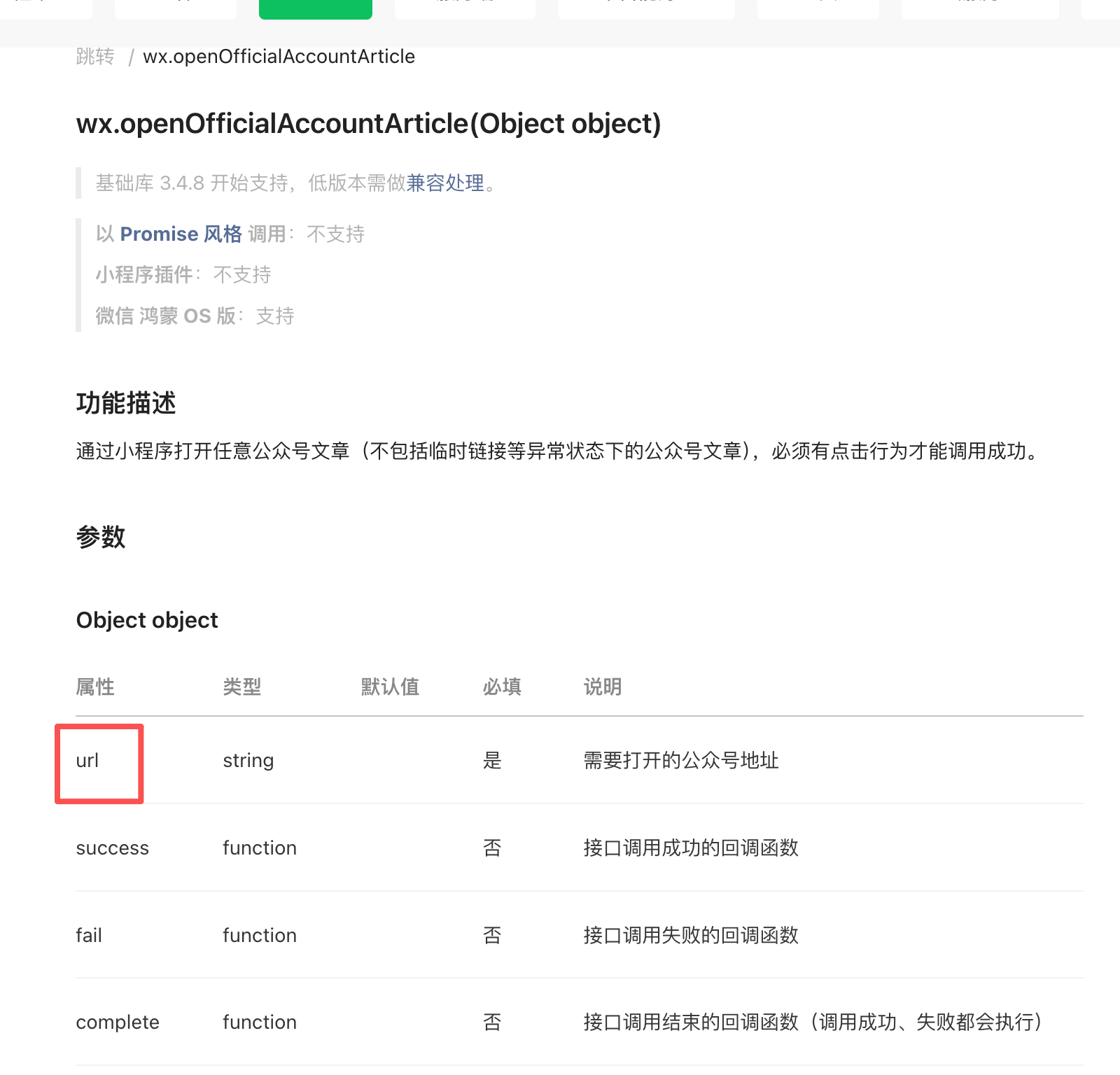The image size is (1120, 1075).
Task: Click the 默认值 column header
Action: pos(390,687)
